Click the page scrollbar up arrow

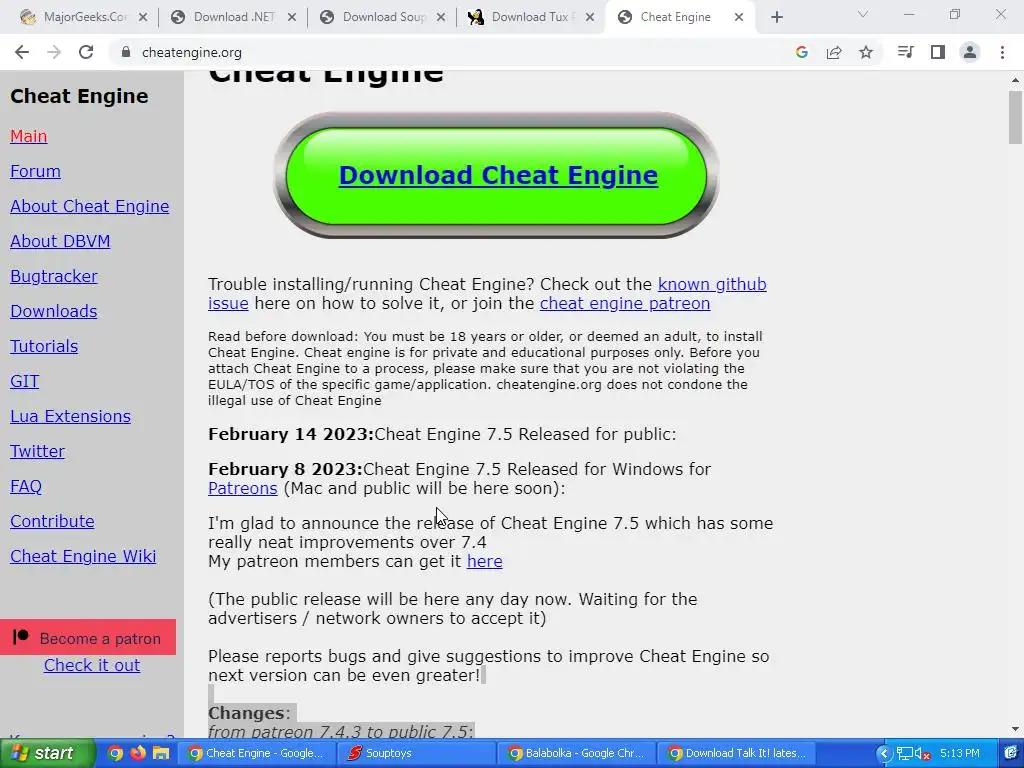tap(1015, 80)
